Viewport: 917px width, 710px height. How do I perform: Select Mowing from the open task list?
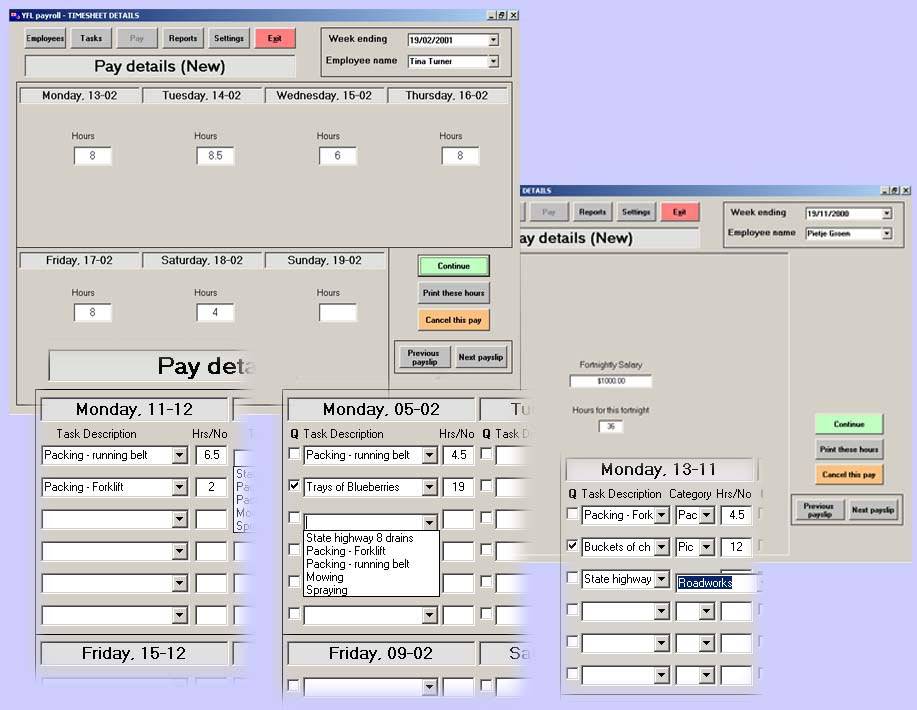[325, 577]
